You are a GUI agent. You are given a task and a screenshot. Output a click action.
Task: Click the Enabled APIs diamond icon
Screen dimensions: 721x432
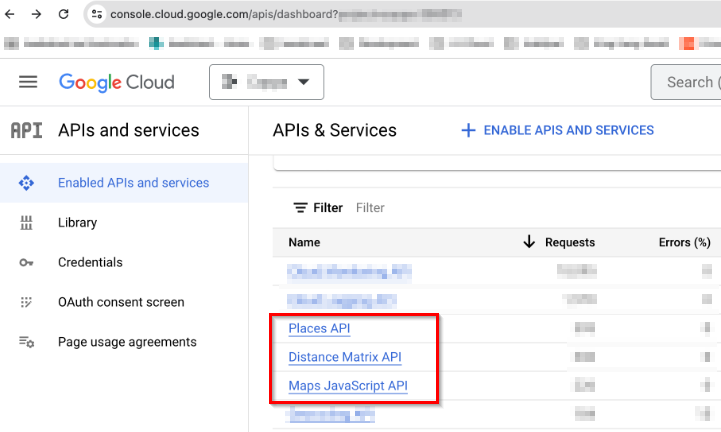pyautogui.click(x=26, y=183)
